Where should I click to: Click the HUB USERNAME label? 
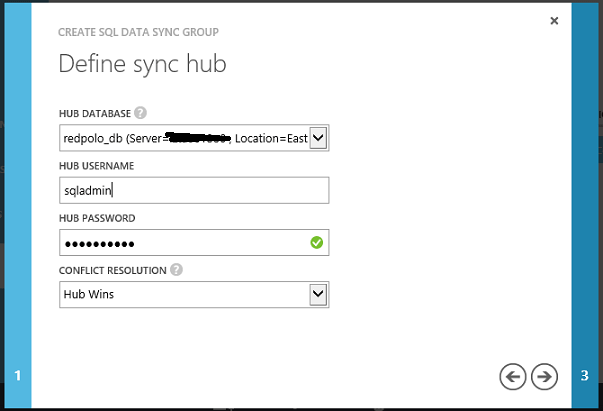pyautogui.click(x=97, y=166)
